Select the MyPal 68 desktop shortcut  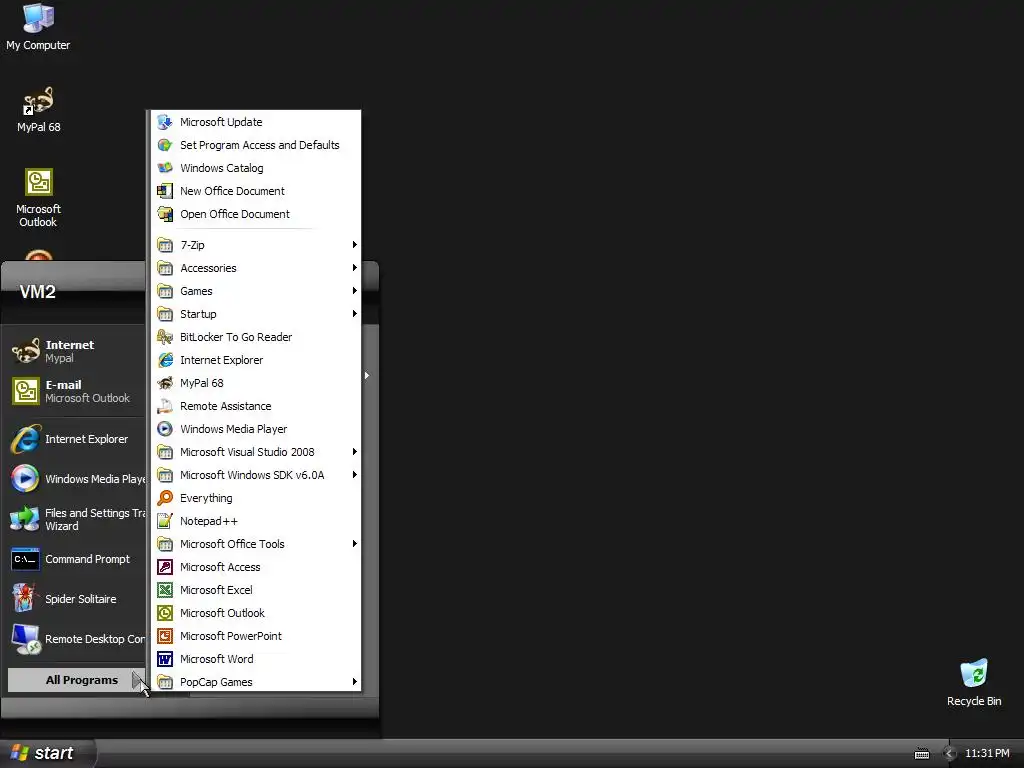pyautogui.click(x=39, y=110)
